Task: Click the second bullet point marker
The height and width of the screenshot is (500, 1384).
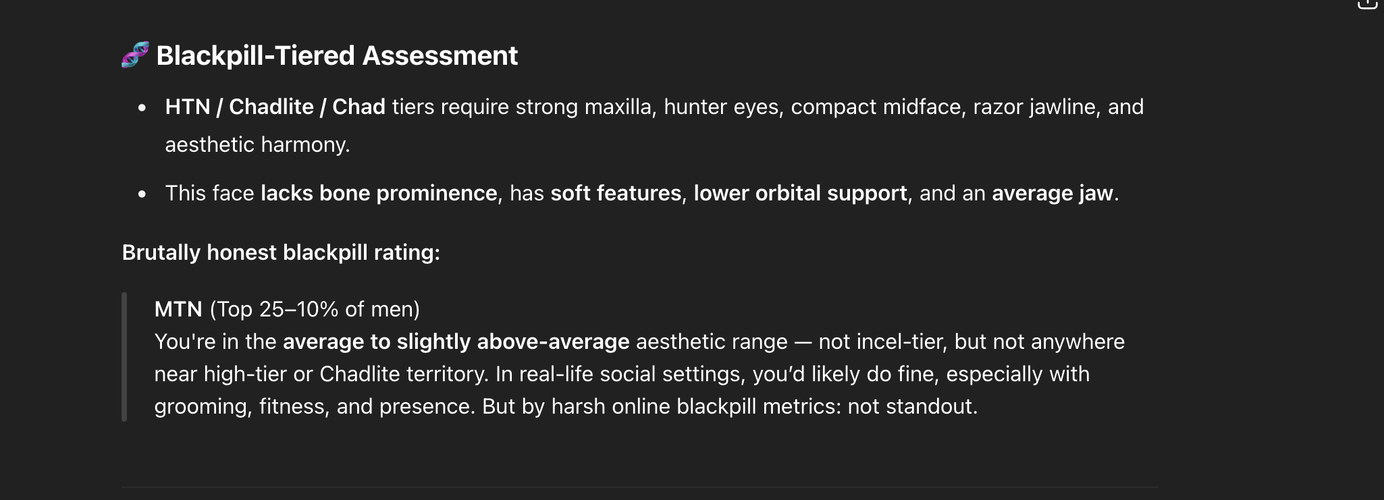Action: tap(143, 193)
